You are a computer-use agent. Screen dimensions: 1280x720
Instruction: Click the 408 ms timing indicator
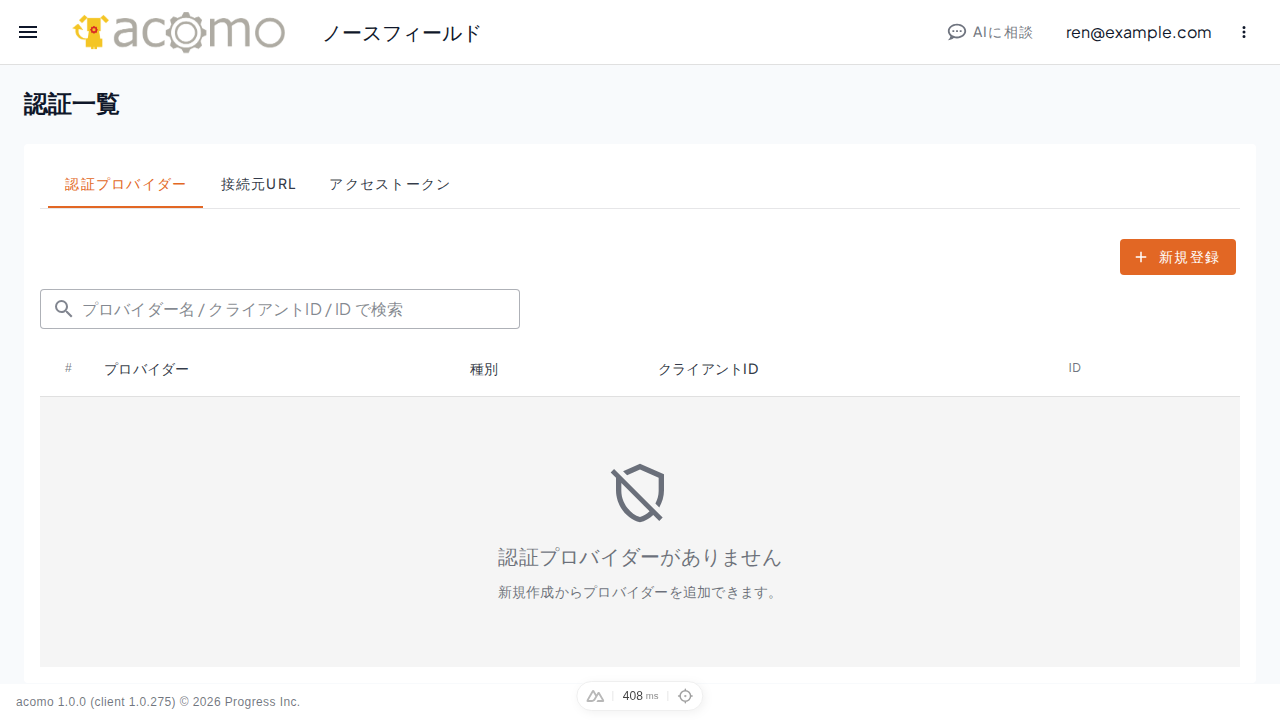pos(640,696)
